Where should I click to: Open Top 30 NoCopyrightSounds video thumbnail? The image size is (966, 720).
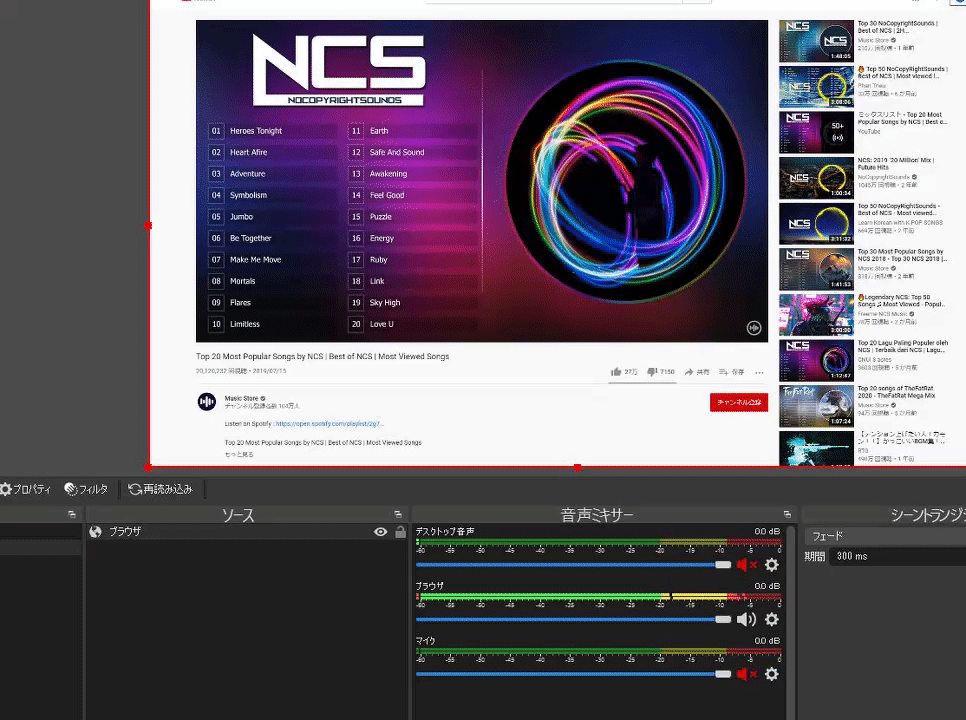coord(816,41)
